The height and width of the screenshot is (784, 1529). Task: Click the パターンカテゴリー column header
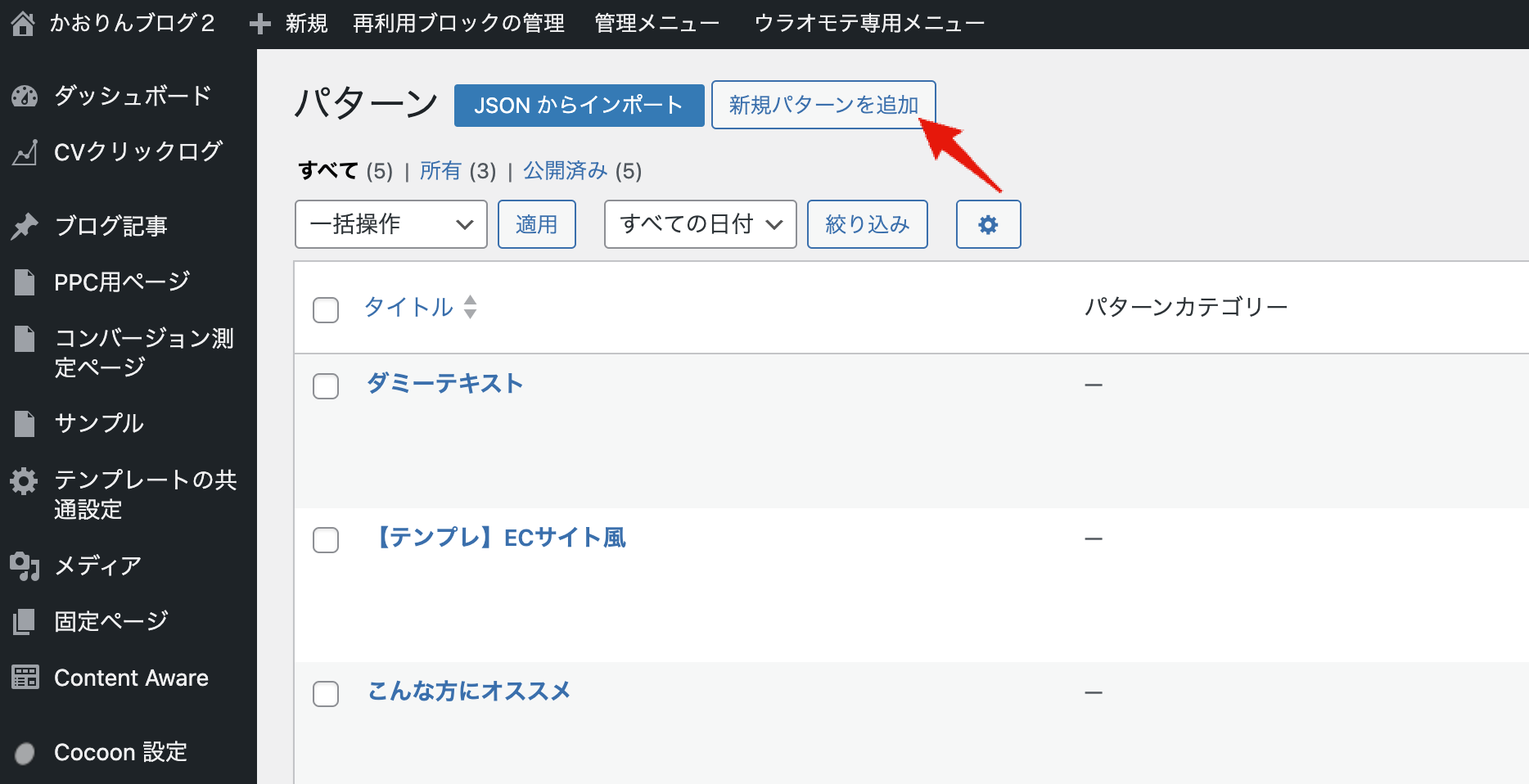coord(1186,307)
